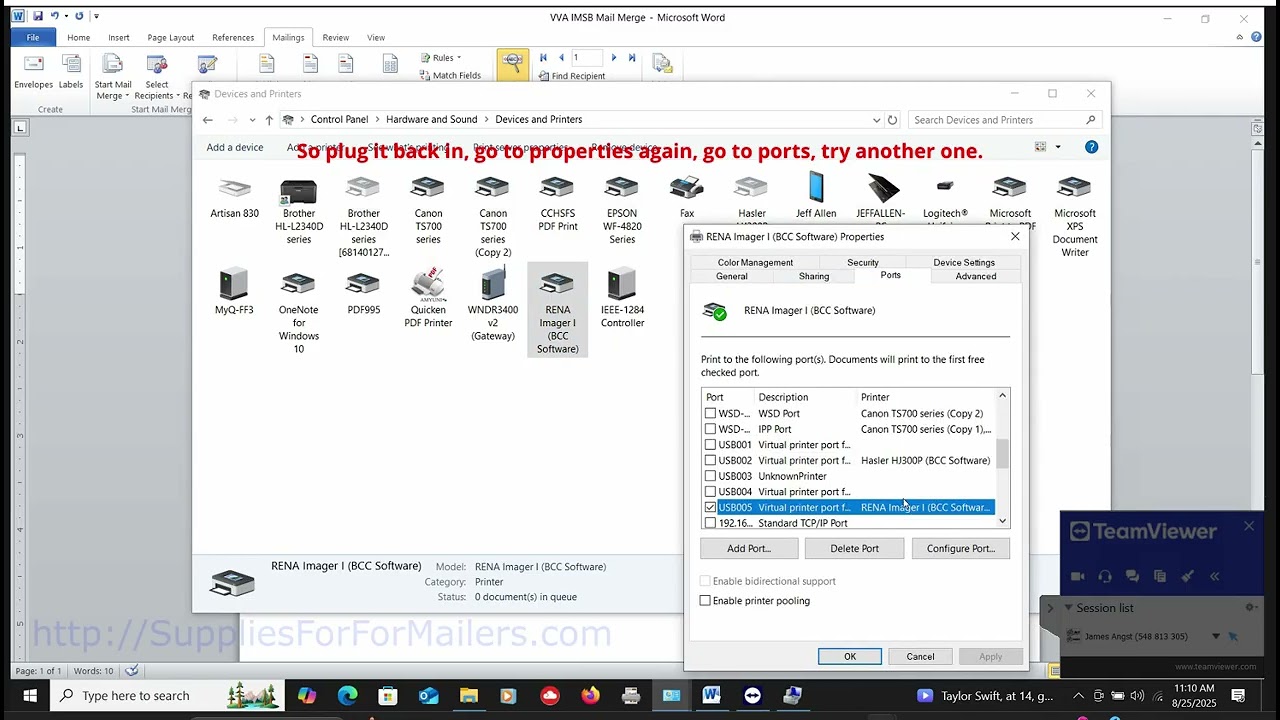
Task: Open Firefox from the taskbar
Action: tap(590, 696)
